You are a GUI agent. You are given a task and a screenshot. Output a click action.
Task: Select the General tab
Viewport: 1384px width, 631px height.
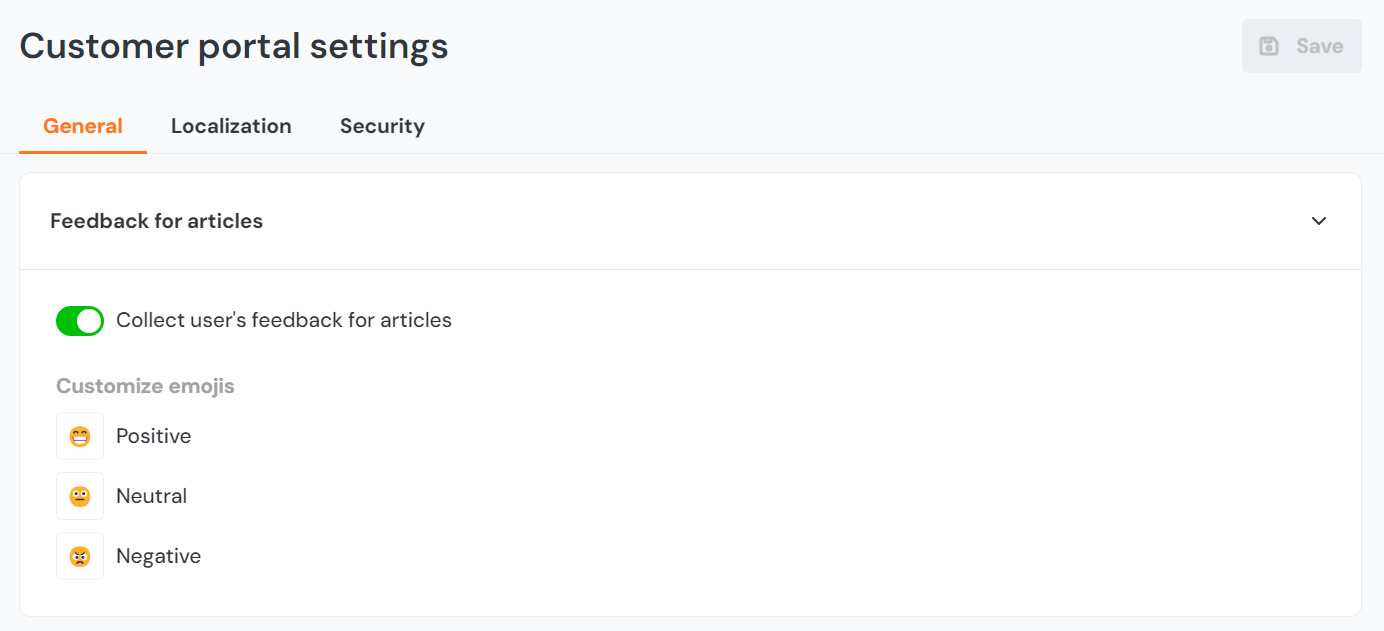(x=83, y=126)
